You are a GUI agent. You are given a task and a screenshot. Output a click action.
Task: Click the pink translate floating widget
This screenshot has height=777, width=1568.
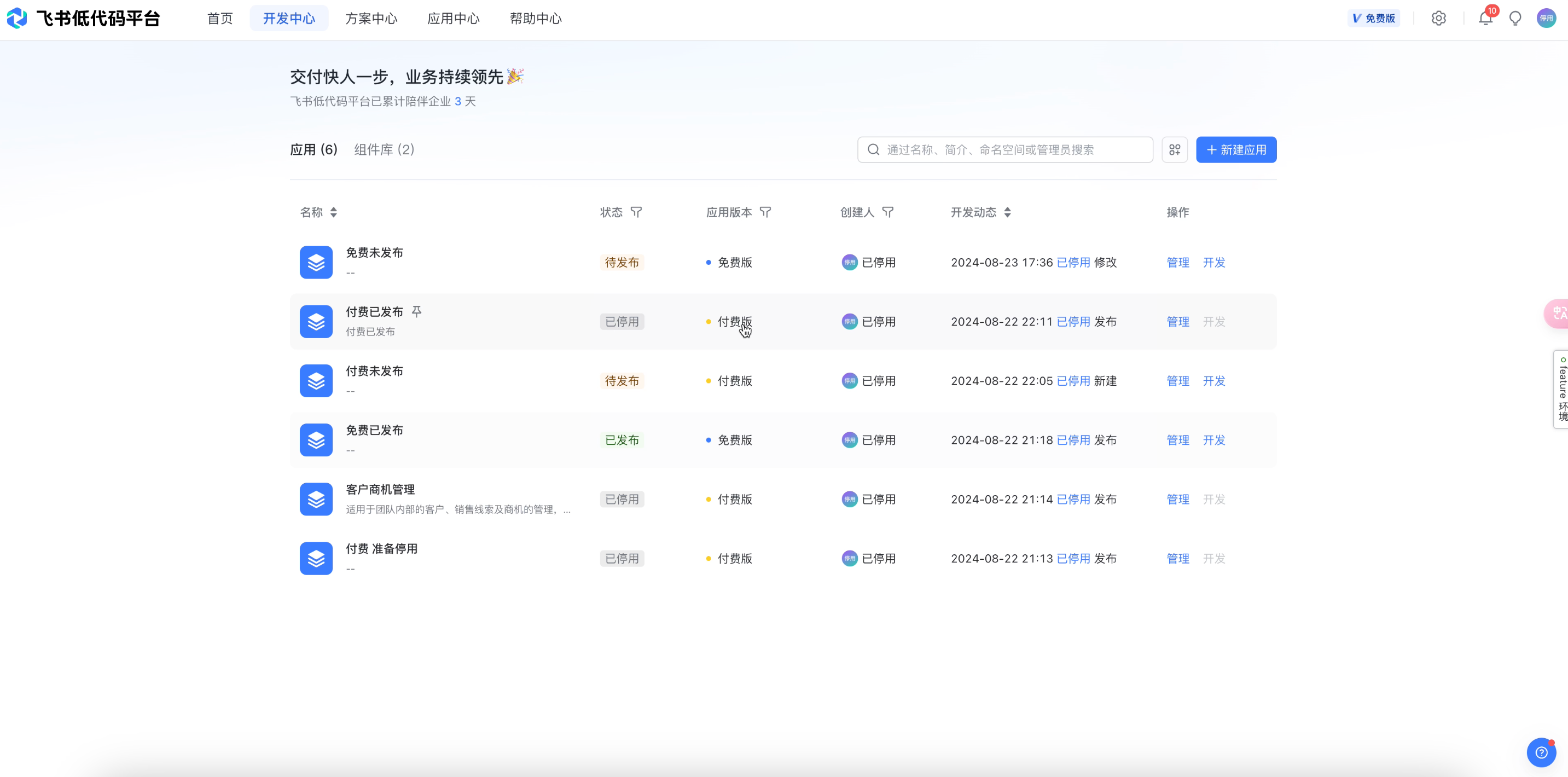pyautogui.click(x=1557, y=314)
